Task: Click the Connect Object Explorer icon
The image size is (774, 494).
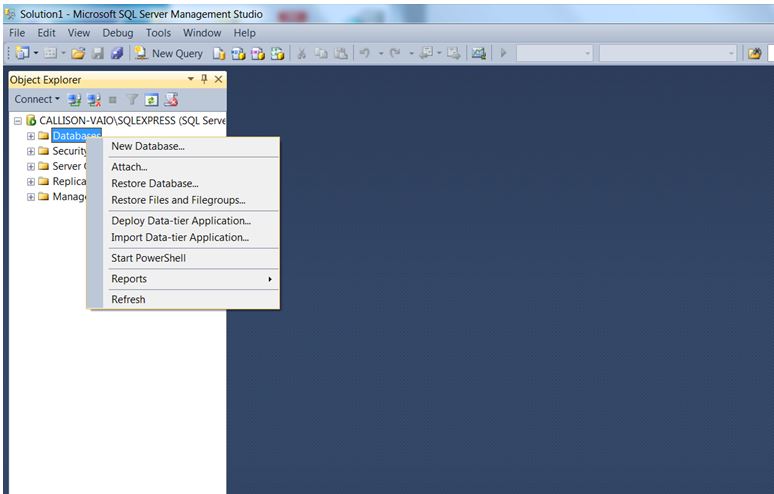Action: tap(75, 100)
